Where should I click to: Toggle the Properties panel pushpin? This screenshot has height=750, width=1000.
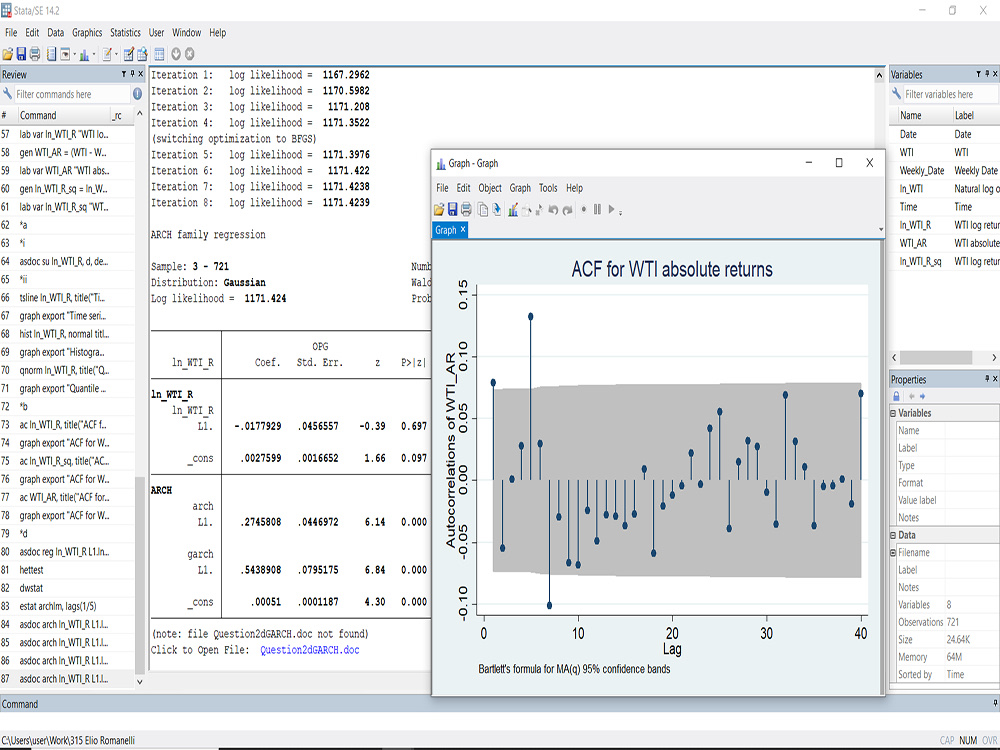tap(987, 379)
